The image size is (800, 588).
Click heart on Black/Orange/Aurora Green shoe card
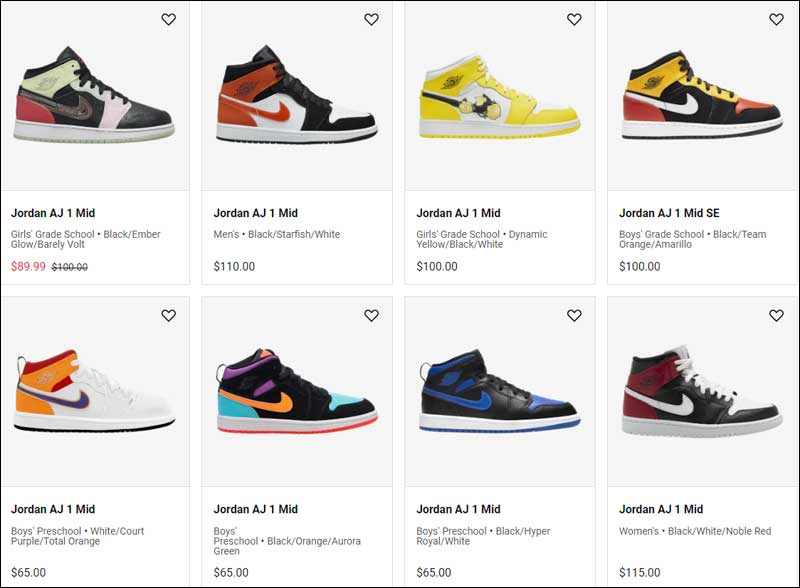(x=371, y=315)
